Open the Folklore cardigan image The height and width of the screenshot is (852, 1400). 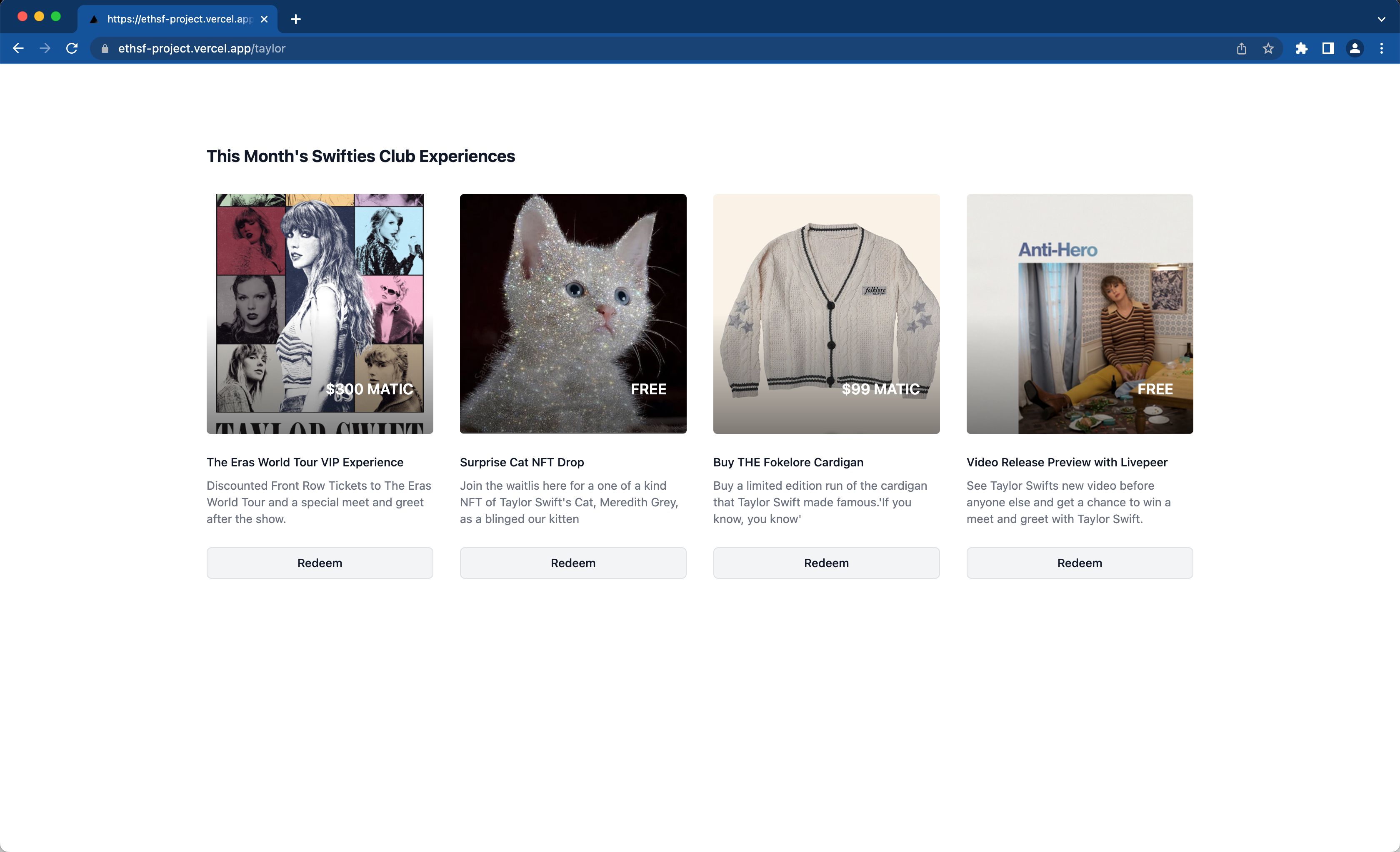click(827, 314)
